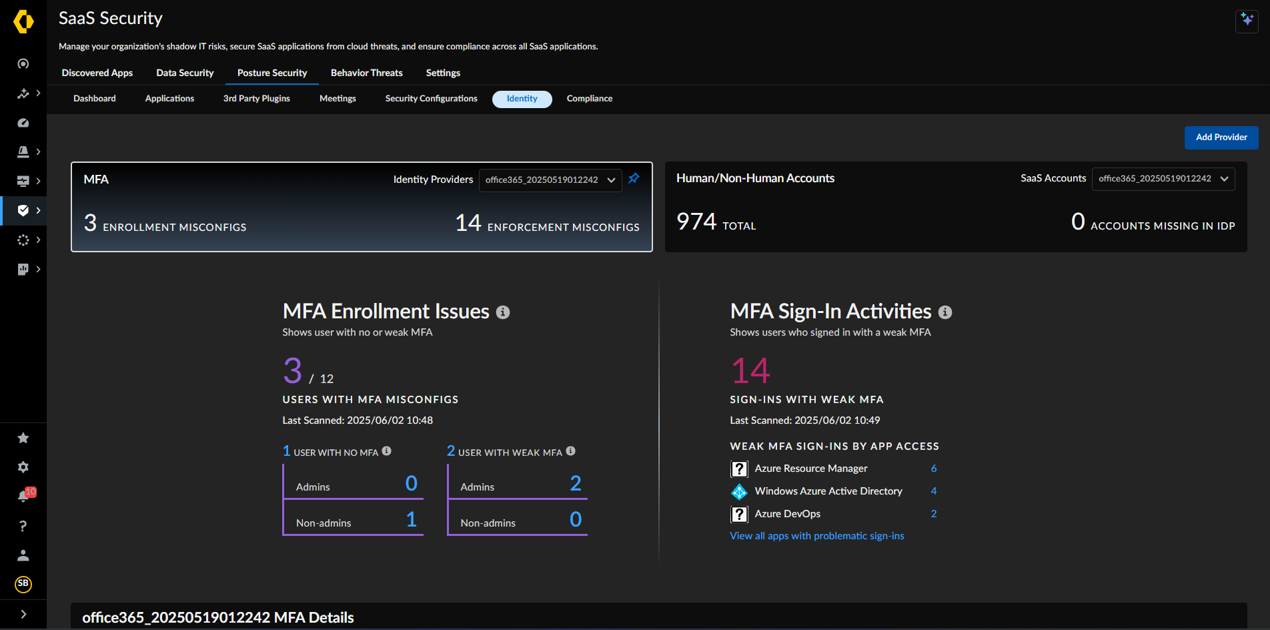Click the Azure Resource Manager count 6

[x=934, y=468]
